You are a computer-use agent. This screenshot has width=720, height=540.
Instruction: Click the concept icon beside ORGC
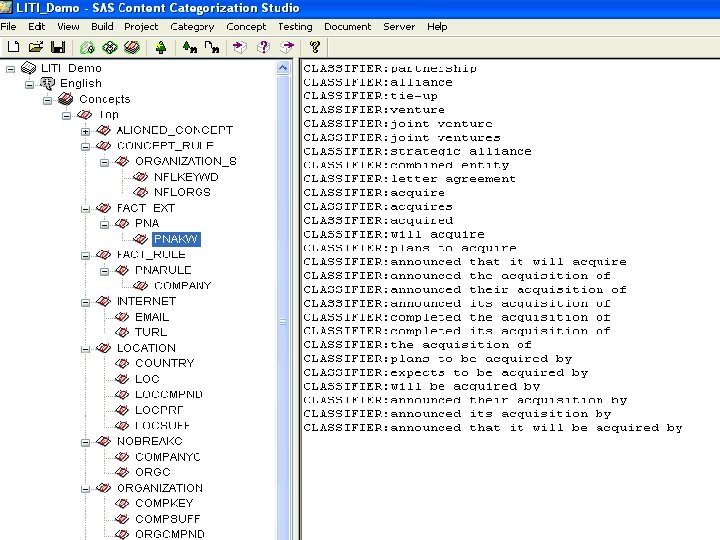(x=122, y=472)
